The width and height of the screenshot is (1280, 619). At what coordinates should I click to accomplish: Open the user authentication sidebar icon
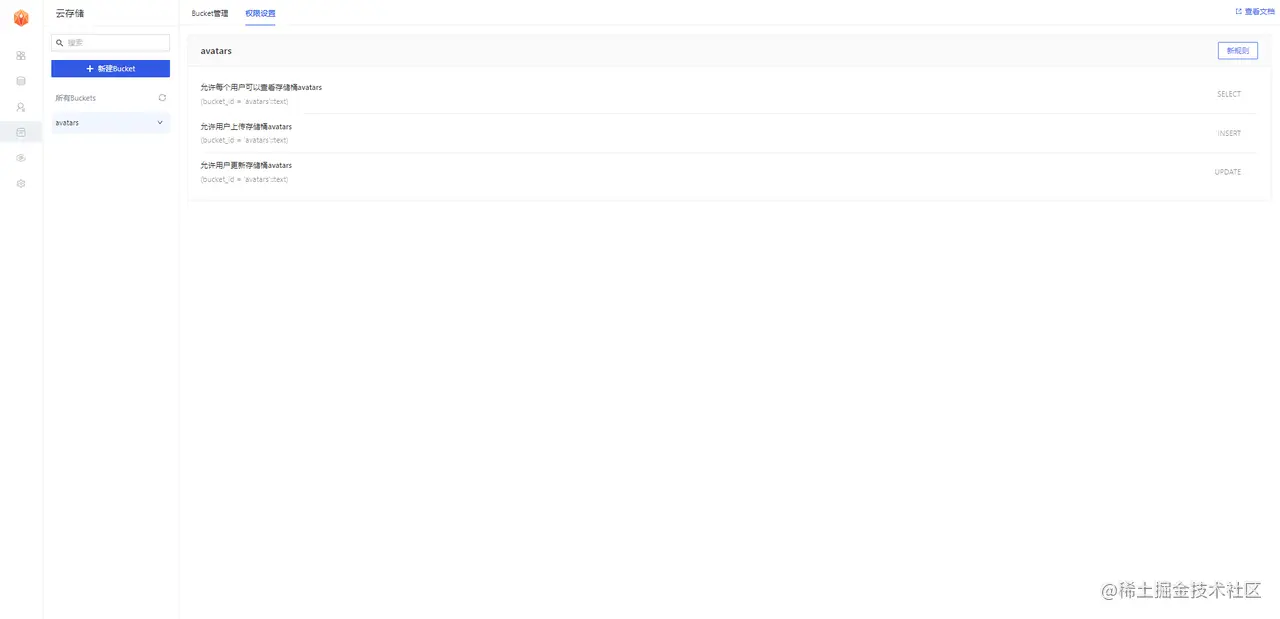pos(21,107)
